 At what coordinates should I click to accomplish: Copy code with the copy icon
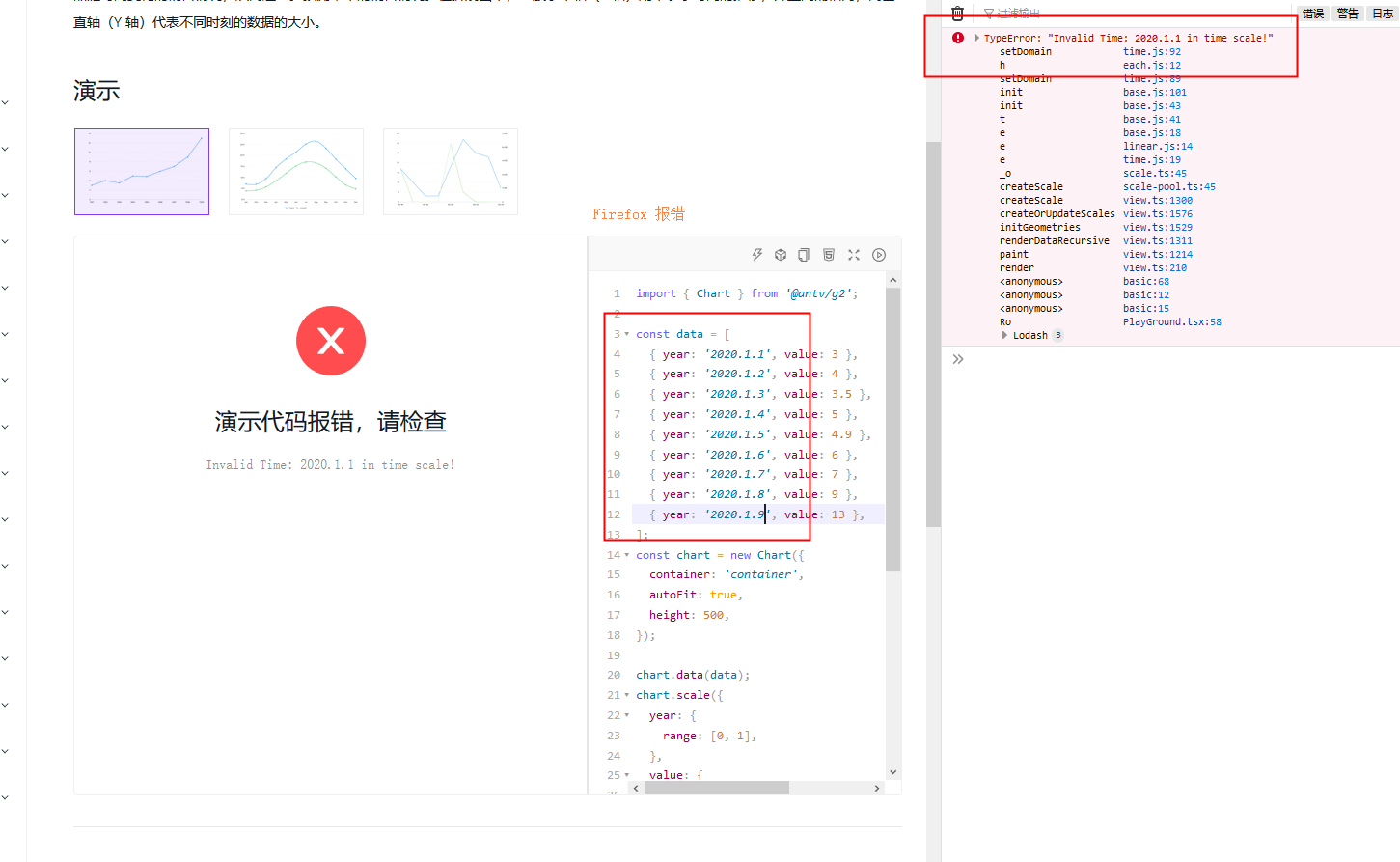coord(804,255)
